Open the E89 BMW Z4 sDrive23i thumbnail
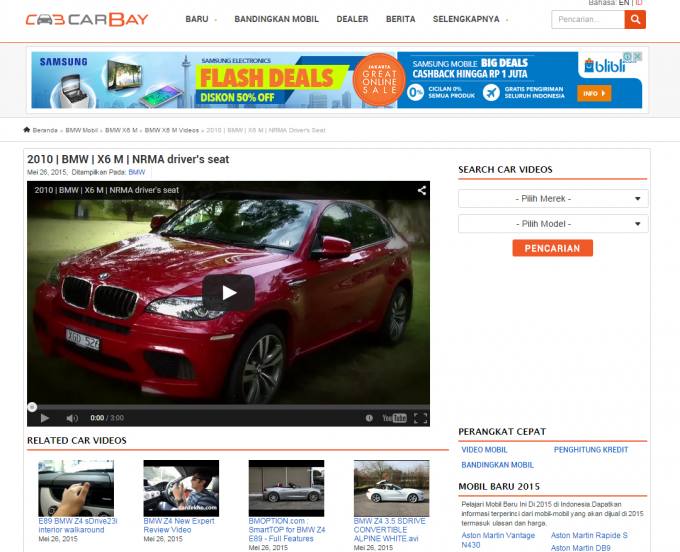Viewport: 680px width, 552px height. click(x=76, y=488)
